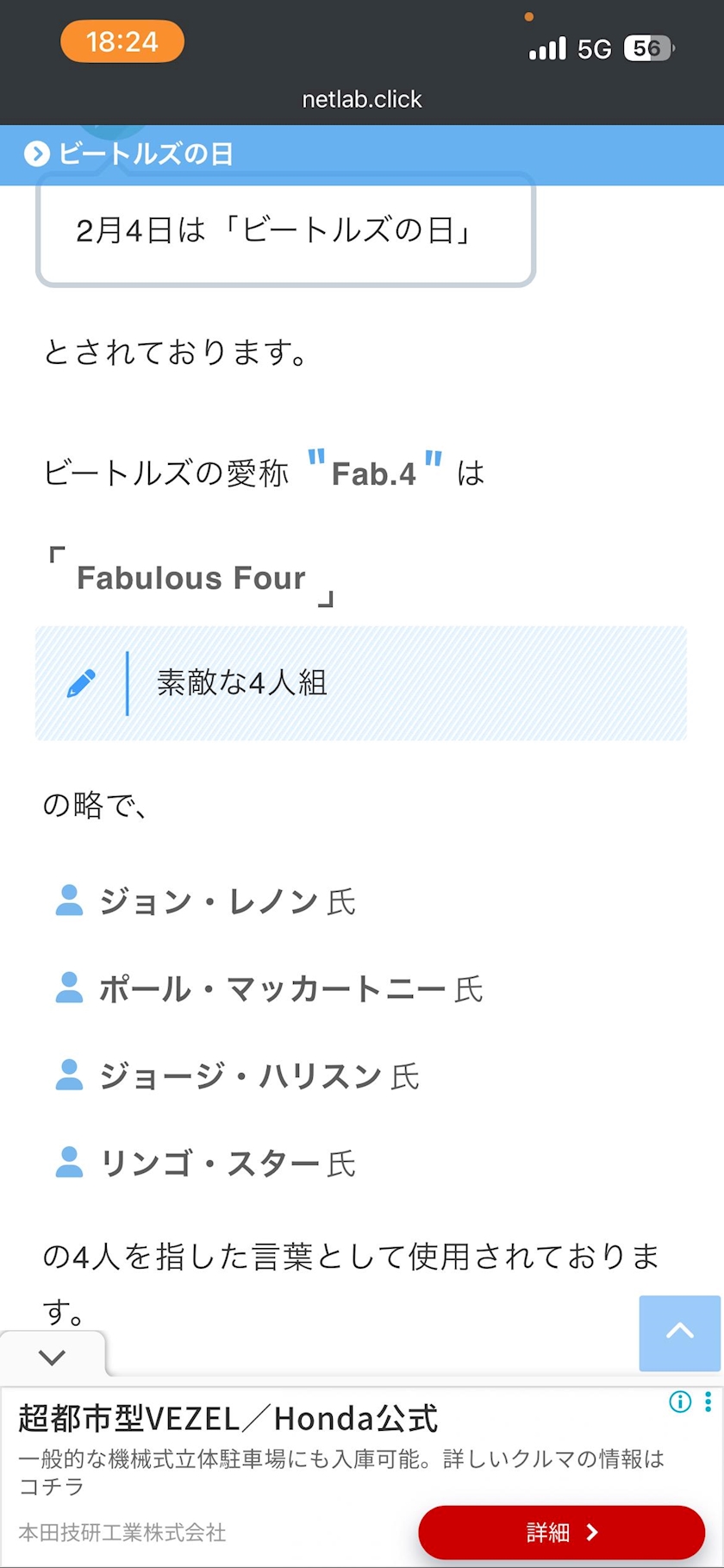724x1568 pixels.
Task: Open the 超都市型VEZEL／Honda公式 ad headline
Action: point(228,1419)
